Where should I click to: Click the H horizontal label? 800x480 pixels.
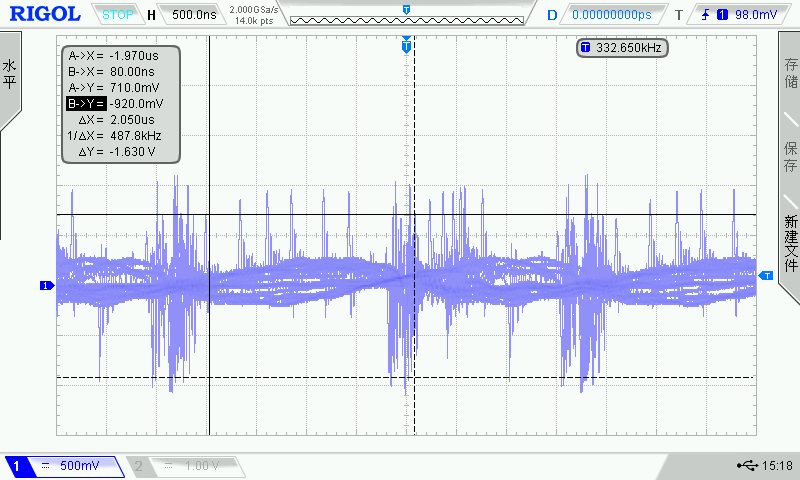151,15
